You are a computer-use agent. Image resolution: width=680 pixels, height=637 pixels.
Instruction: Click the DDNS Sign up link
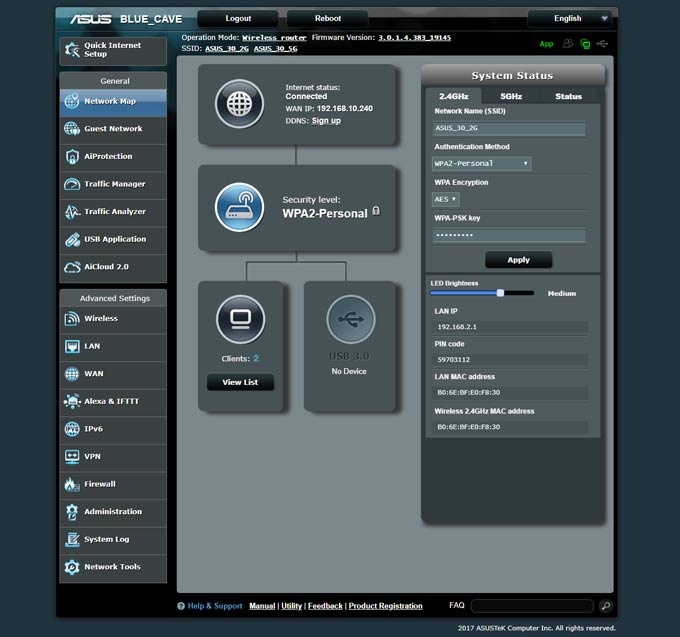[x=326, y=121]
